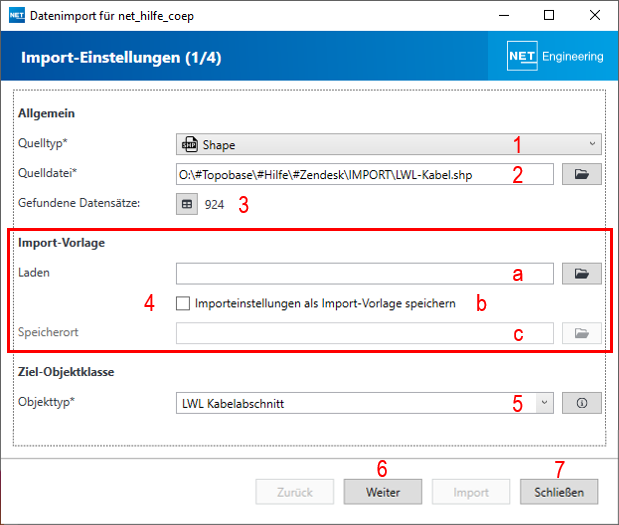619x525 pixels.
Task: Click the Weiter button
Action: pyautogui.click(x=383, y=492)
